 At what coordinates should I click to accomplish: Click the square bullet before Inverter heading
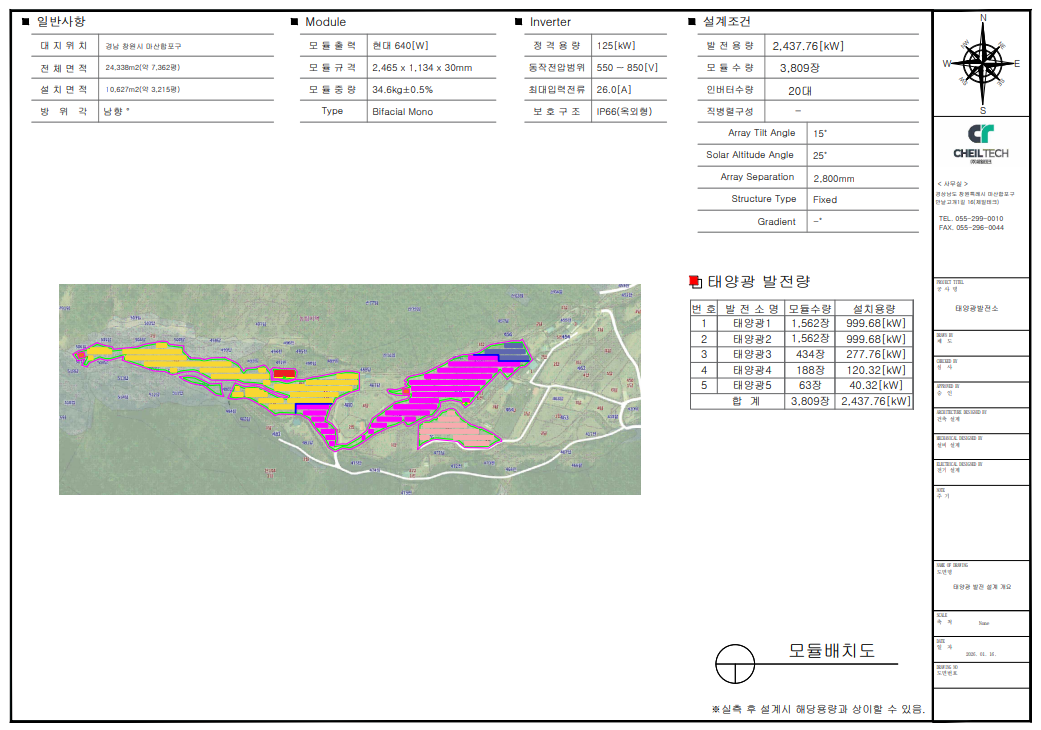[518, 22]
